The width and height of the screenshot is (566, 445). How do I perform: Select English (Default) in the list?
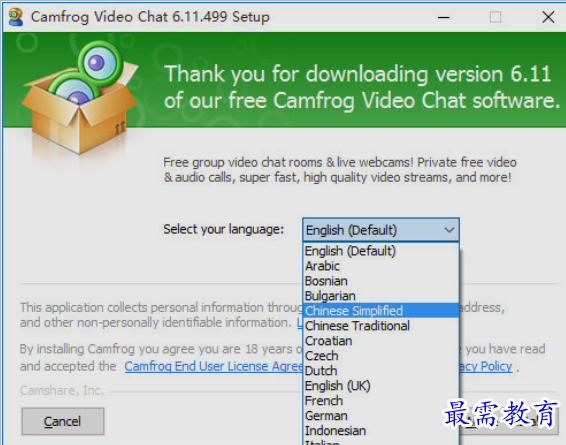pyautogui.click(x=381, y=251)
